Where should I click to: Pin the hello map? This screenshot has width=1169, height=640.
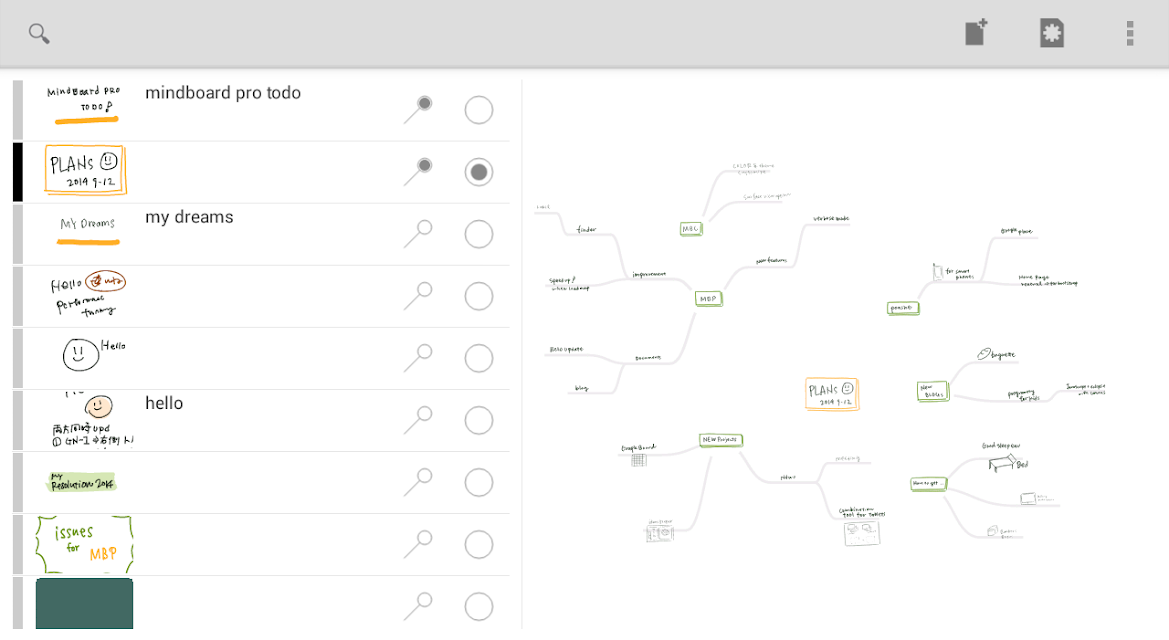pos(418,420)
